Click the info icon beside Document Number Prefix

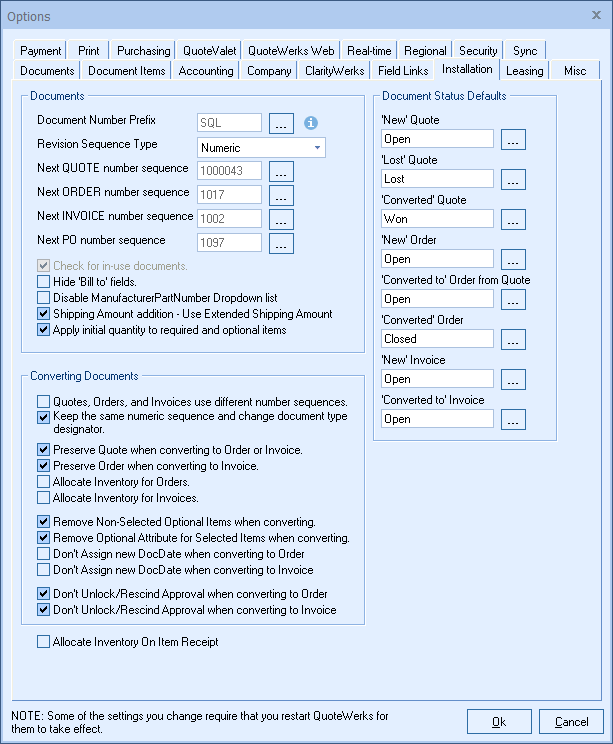point(310,123)
